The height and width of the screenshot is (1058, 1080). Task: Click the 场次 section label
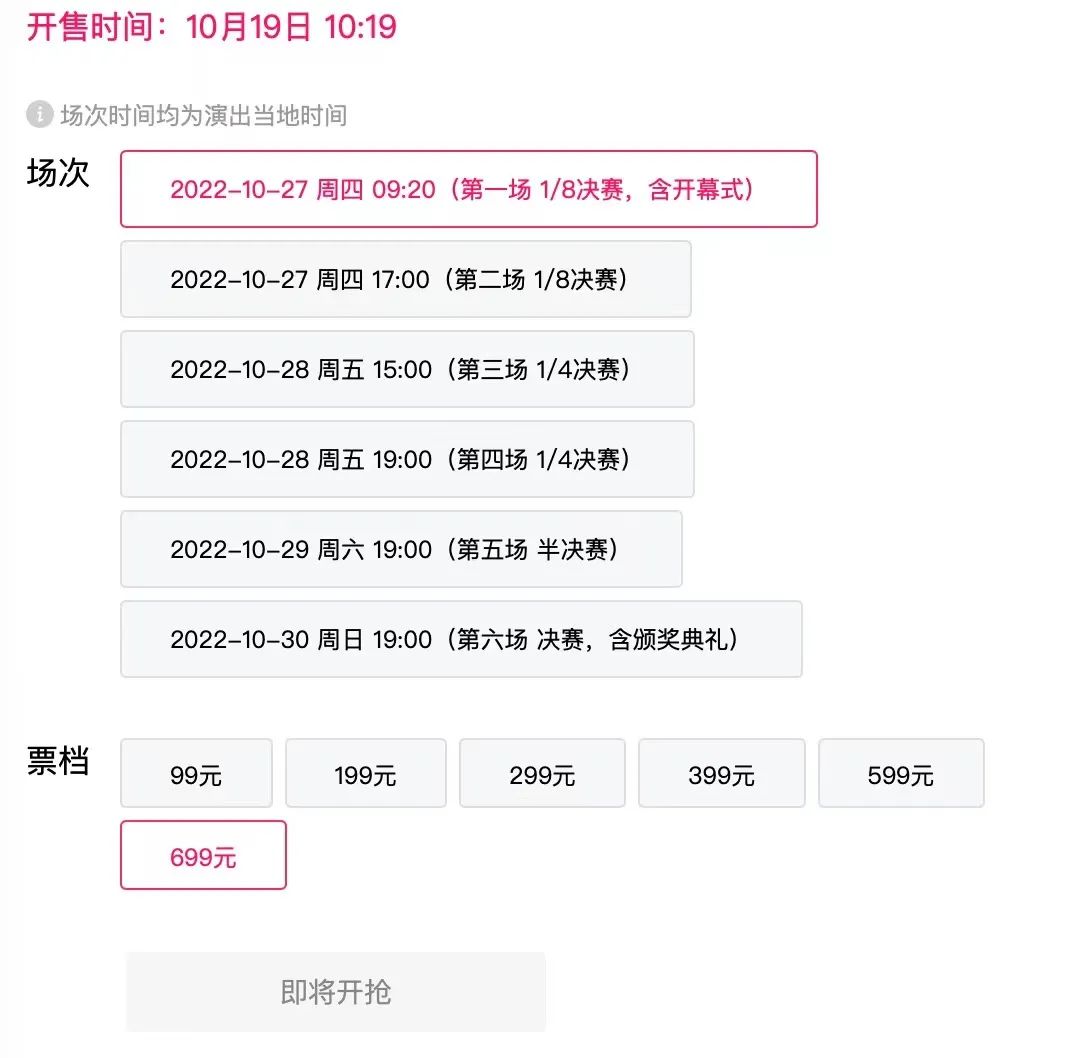(x=58, y=172)
